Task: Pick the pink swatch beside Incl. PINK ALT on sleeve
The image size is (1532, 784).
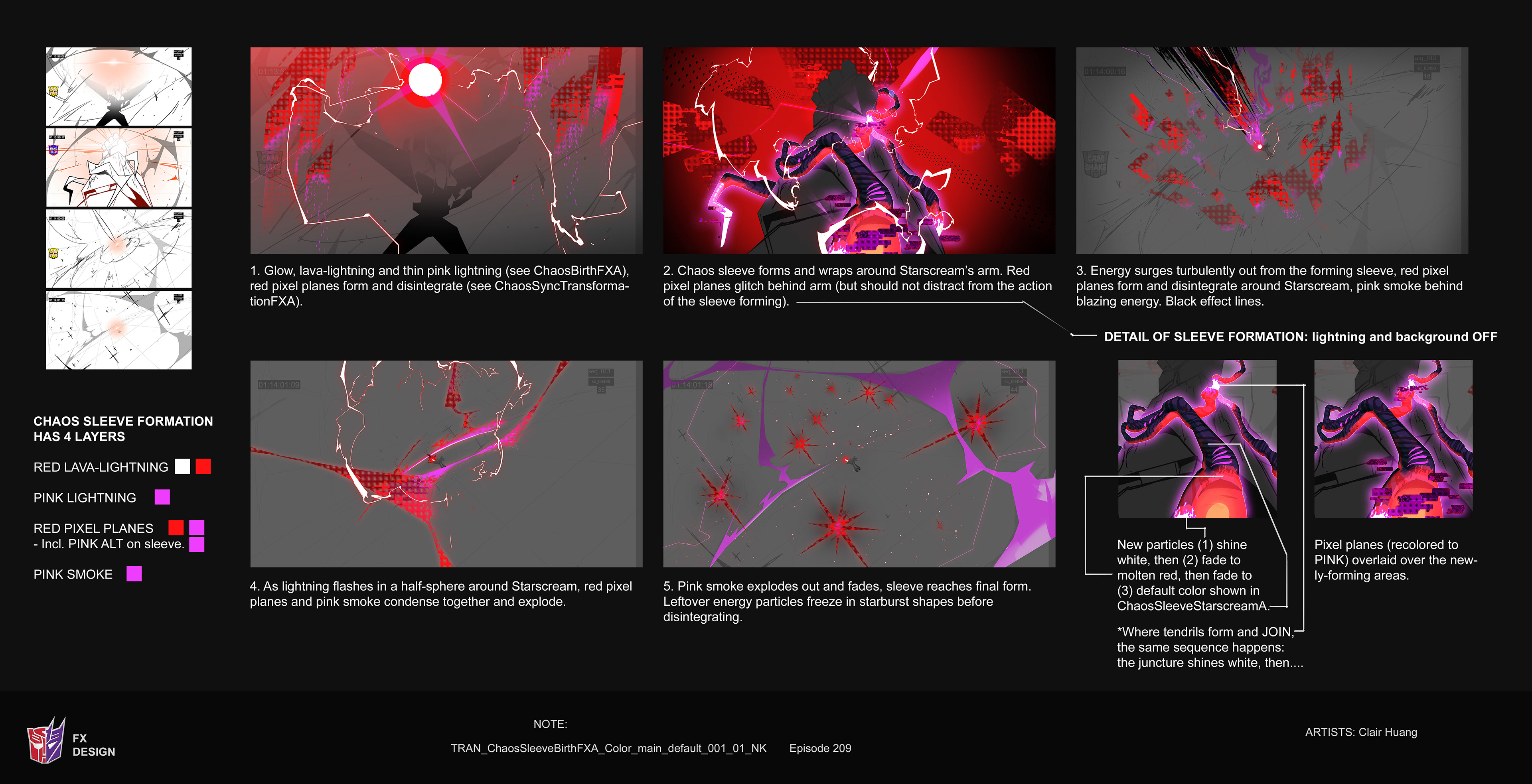Action: 197,544
